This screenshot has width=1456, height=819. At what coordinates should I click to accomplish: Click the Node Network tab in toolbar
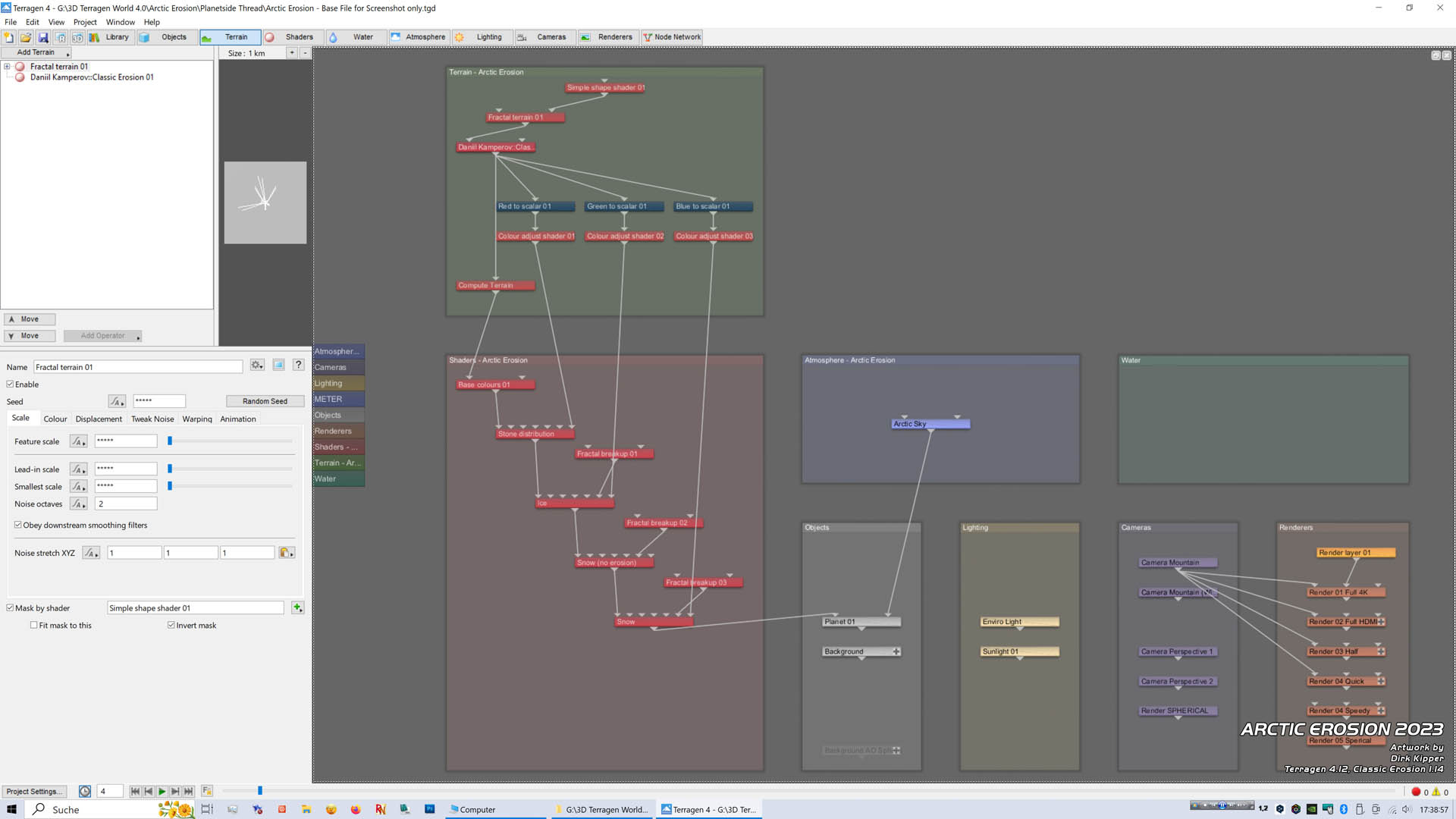pos(676,37)
